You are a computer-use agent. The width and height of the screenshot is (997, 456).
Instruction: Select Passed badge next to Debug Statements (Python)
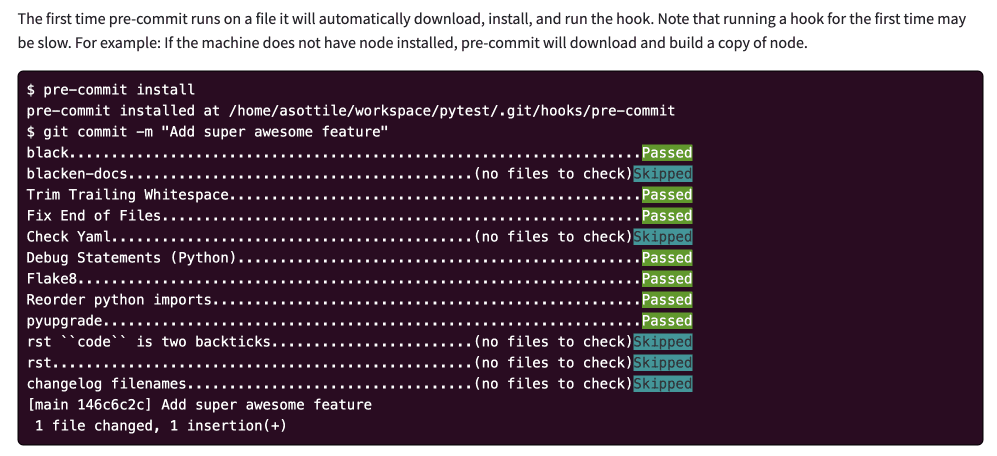tap(666, 258)
